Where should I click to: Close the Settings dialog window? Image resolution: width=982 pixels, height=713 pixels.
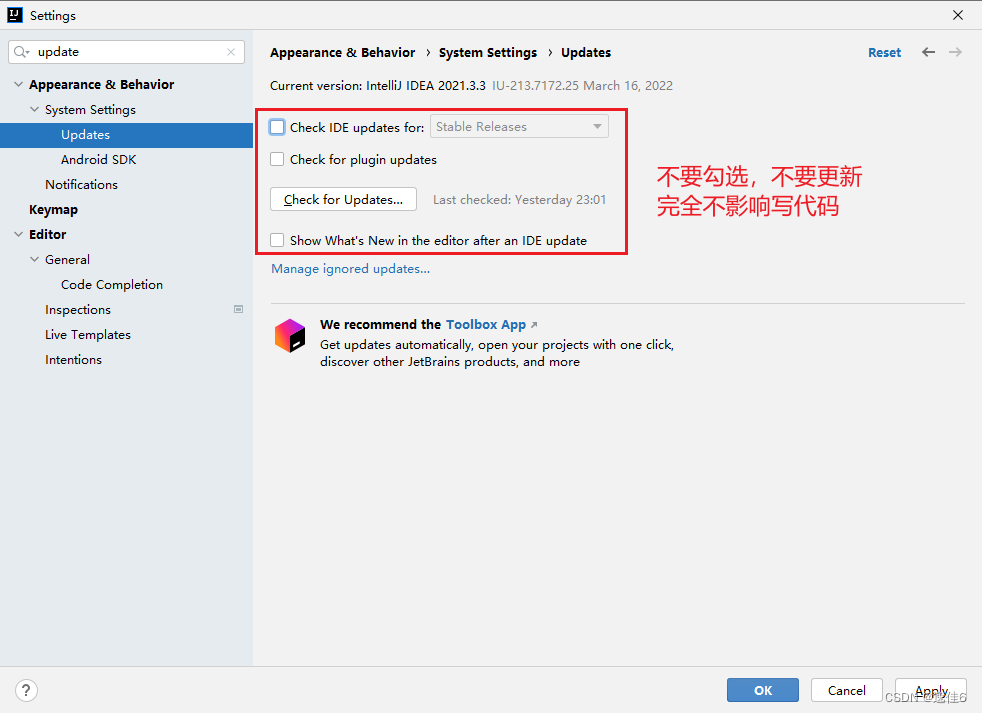coord(958,15)
